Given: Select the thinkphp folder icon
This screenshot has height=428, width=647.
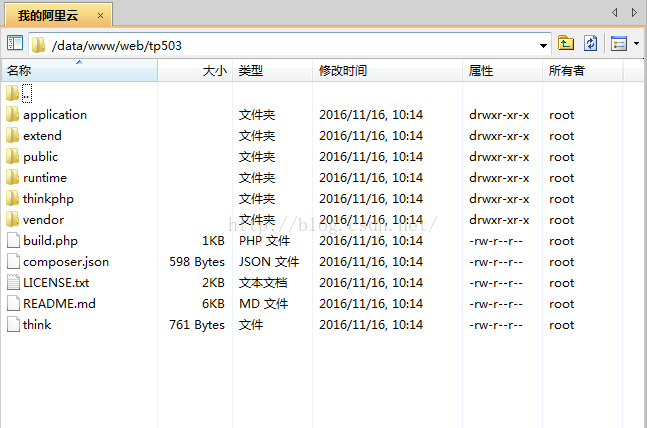Looking at the screenshot, I should tap(12, 199).
